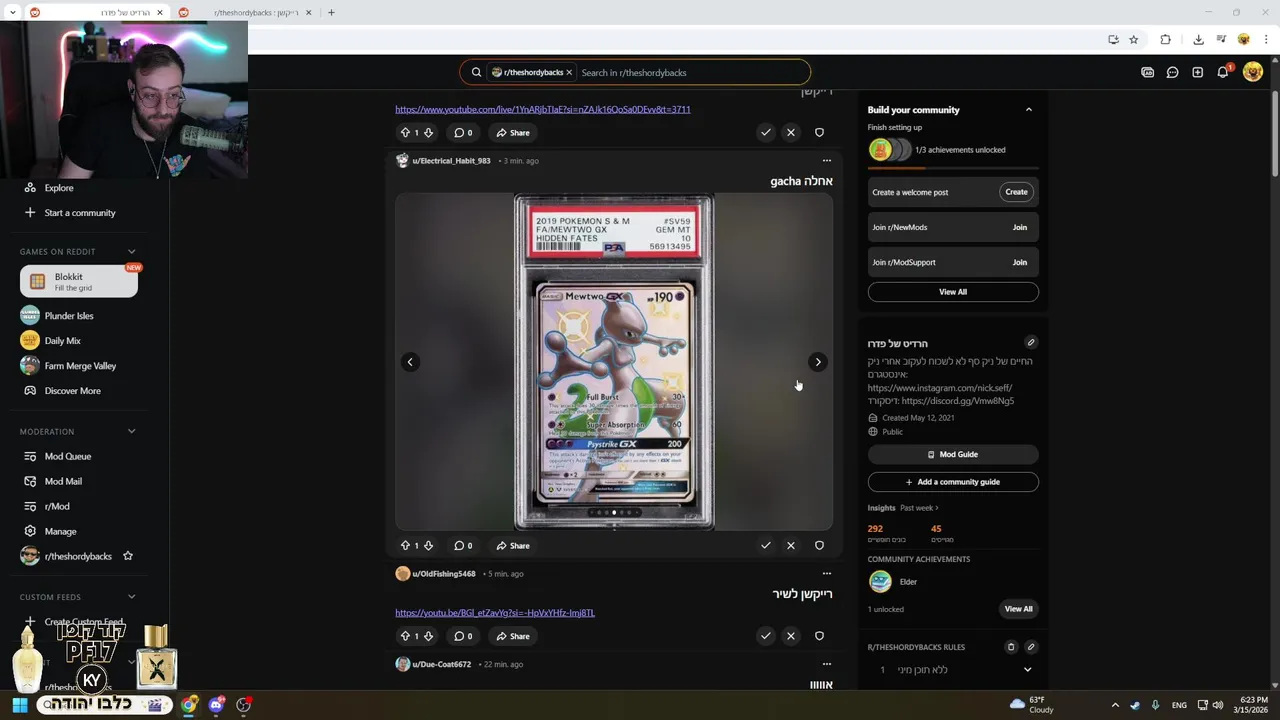Expand rule 1 in community rules
Image resolution: width=1280 pixels, height=720 pixels.
1027,670
